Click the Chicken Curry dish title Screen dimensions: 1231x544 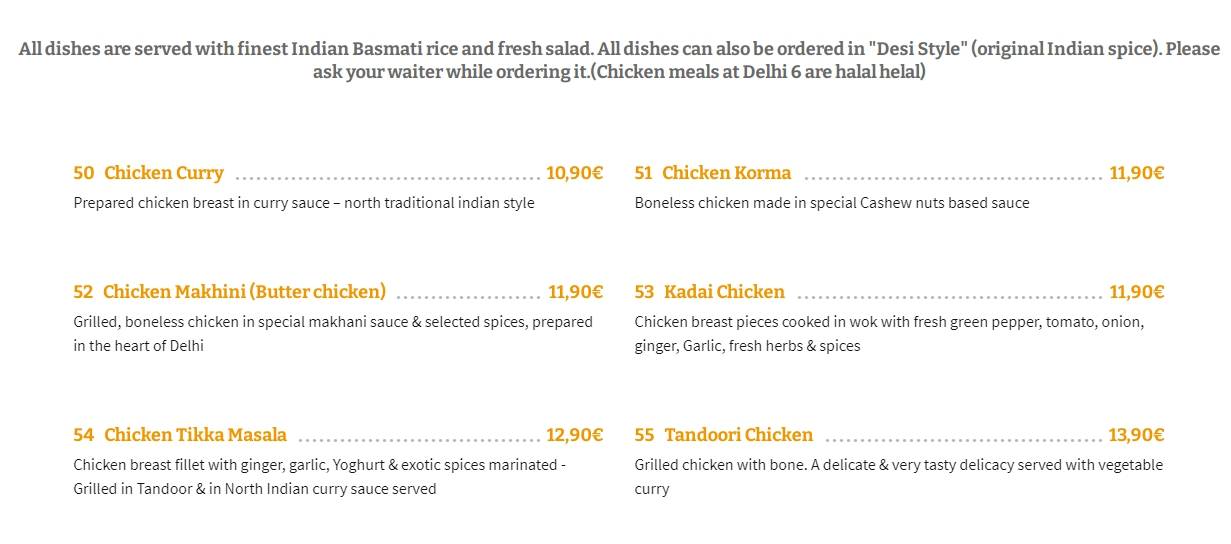point(164,173)
